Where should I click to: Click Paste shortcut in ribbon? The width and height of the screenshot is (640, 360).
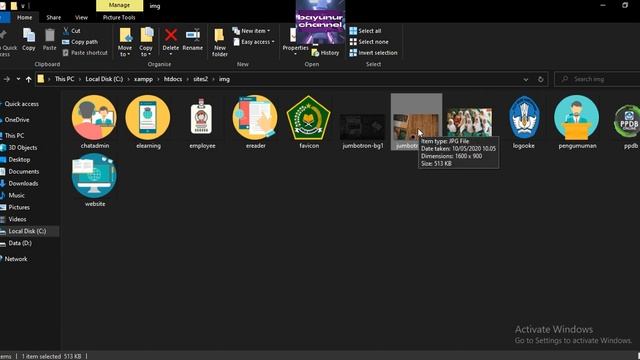(85, 53)
